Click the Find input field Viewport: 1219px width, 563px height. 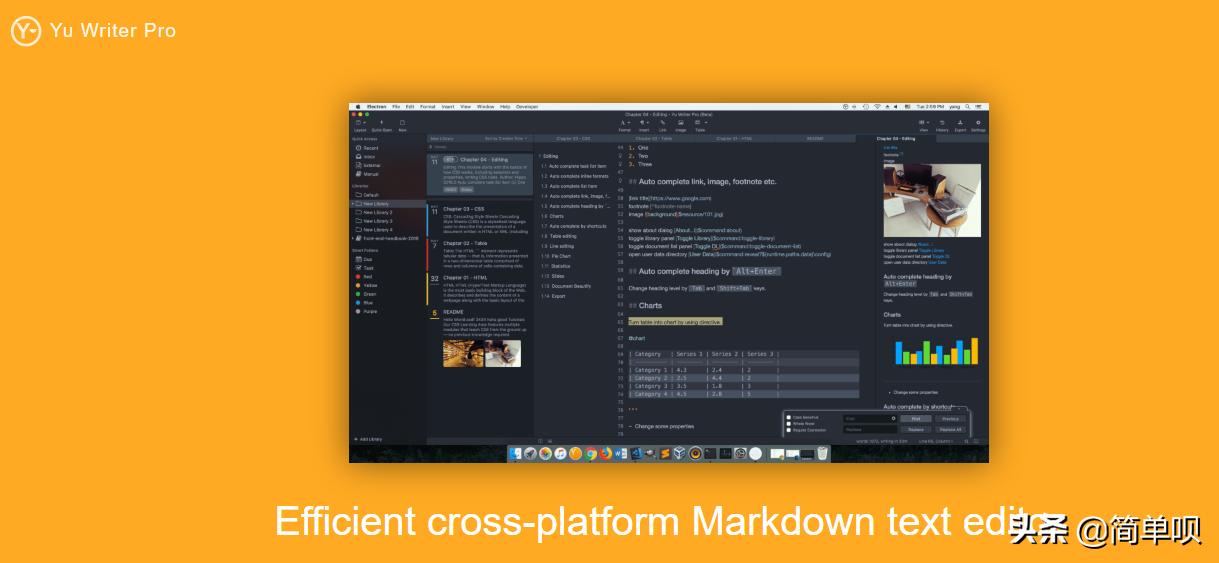pos(870,418)
